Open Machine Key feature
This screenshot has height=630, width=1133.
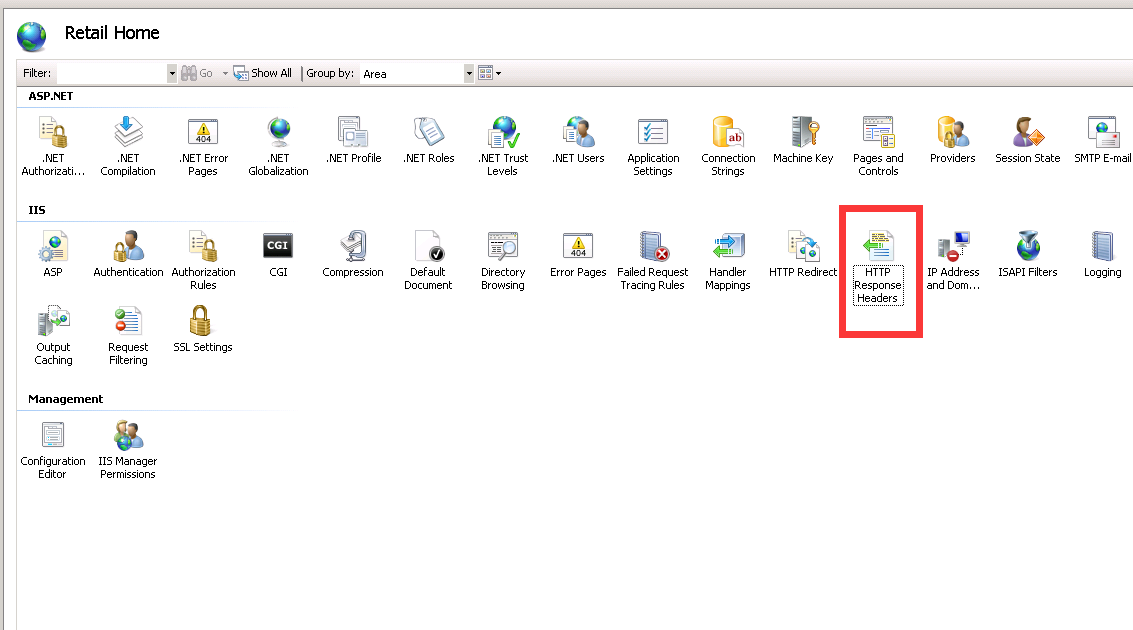[x=803, y=140]
